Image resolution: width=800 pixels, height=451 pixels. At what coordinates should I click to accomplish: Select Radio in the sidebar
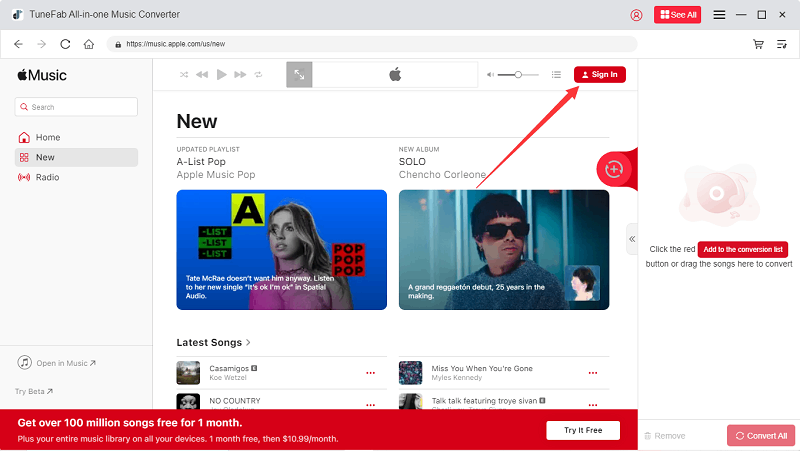coord(47,177)
